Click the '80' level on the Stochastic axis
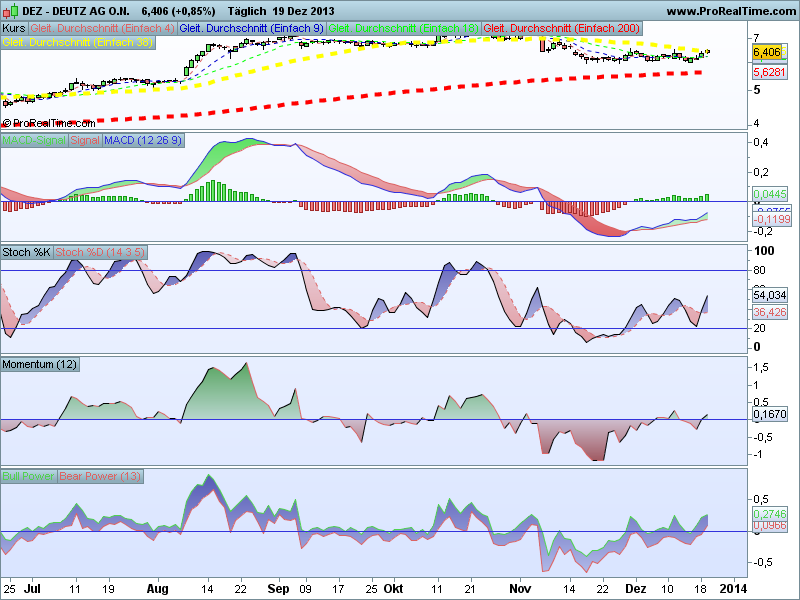Image resolution: width=800 pixels, height=600 pixels. point(760,270)
